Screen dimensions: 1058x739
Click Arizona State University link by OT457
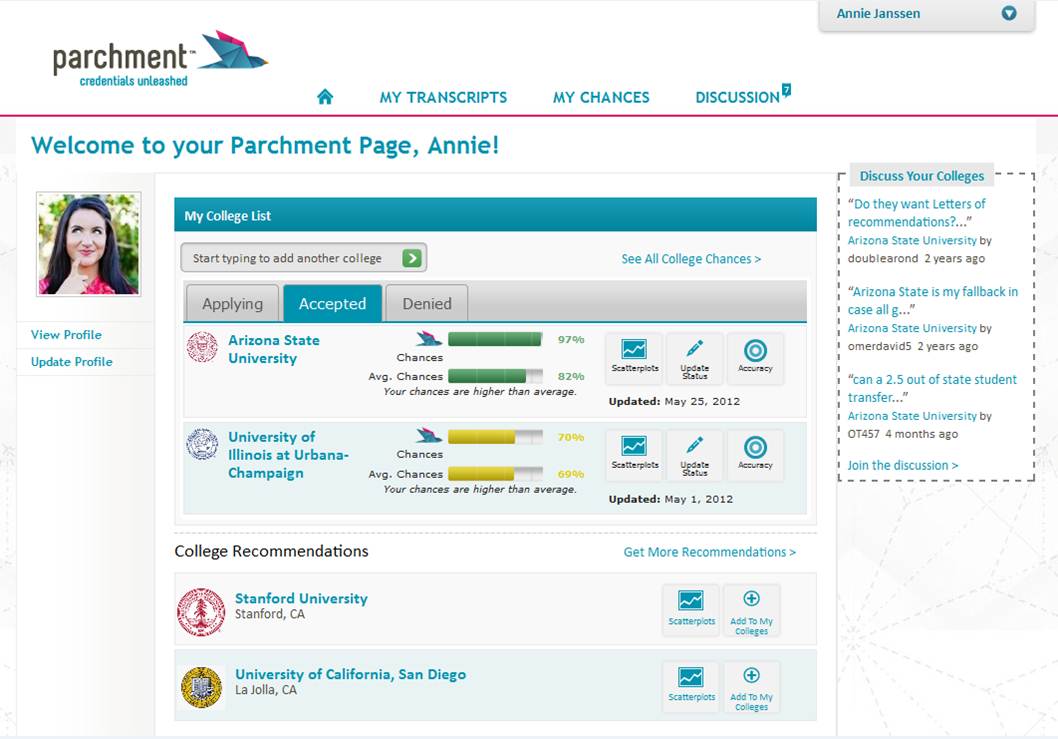point(912,416)
